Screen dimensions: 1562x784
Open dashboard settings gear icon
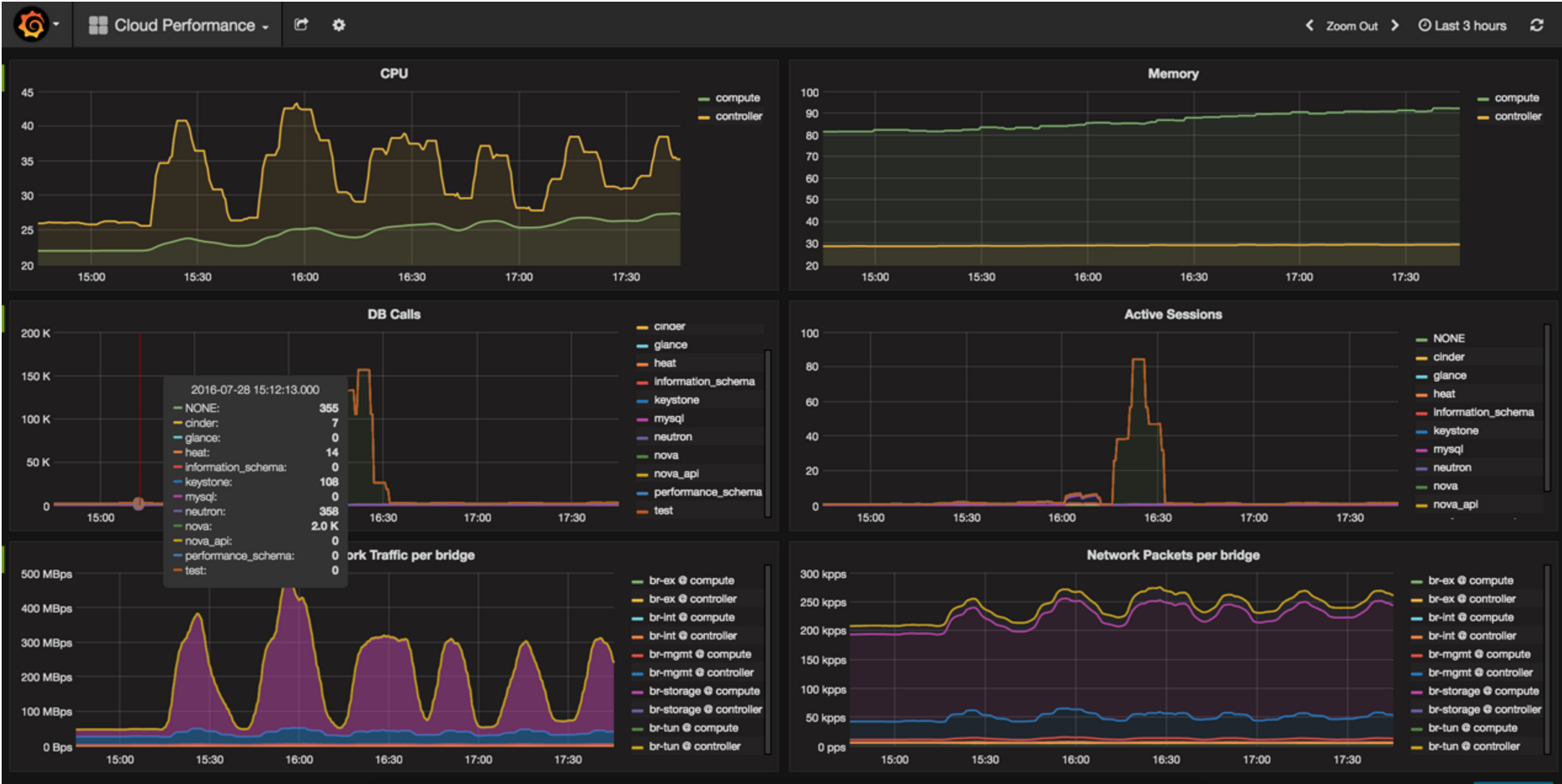[x=339, y=25]
